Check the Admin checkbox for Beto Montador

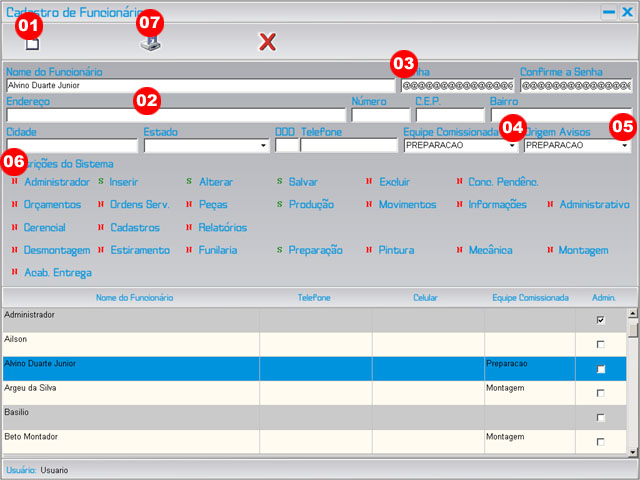point(600,441)
